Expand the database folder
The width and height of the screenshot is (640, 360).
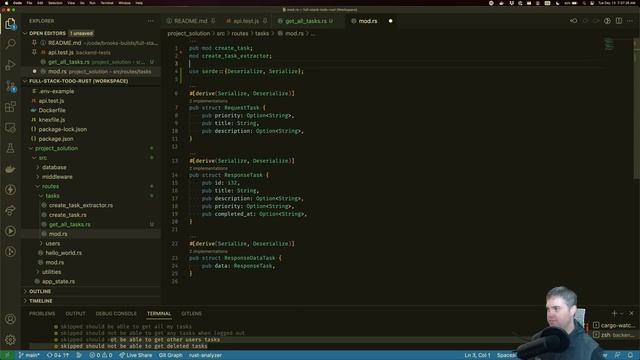38,167
